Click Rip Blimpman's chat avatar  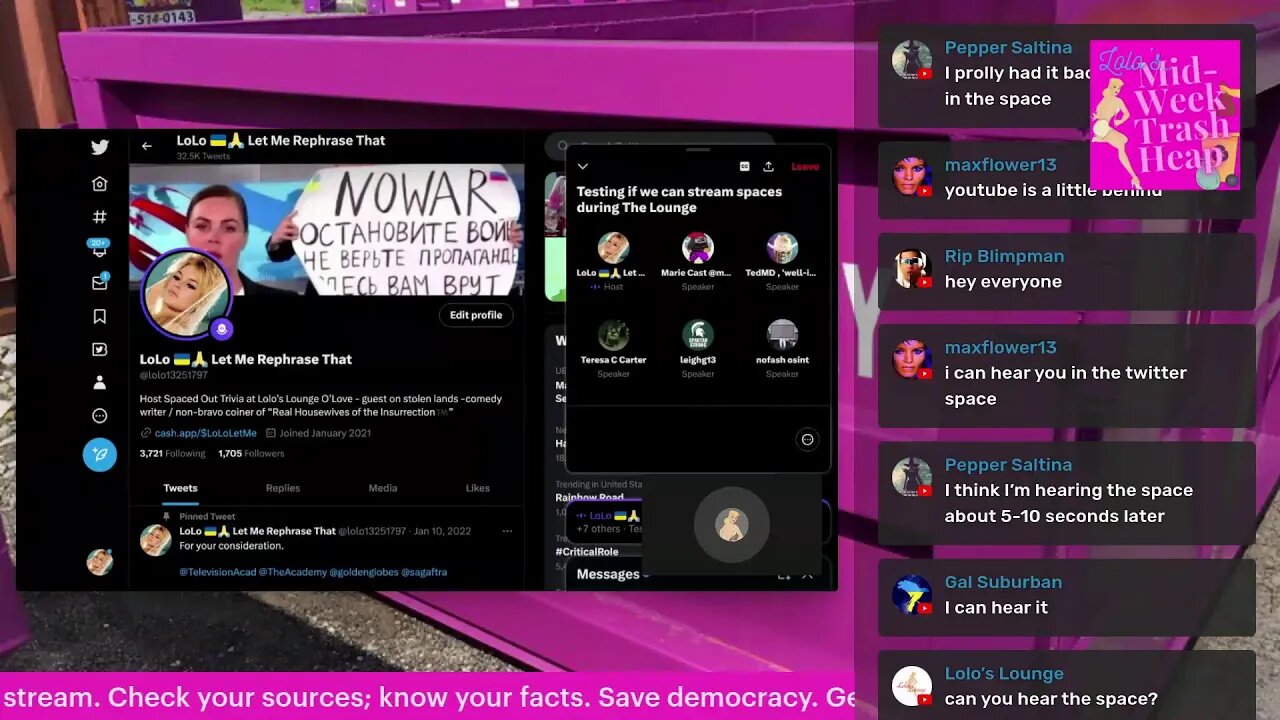pyautogui.click(x=912, y=268)
